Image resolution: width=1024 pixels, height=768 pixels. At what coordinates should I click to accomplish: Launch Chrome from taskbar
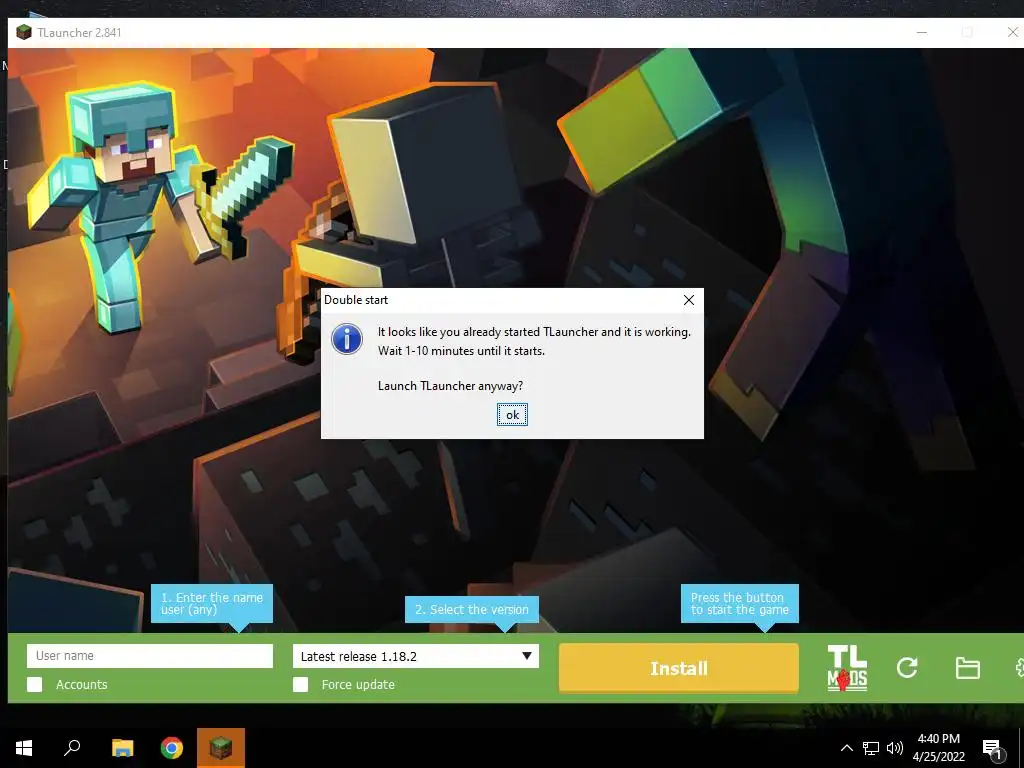tap(172, 748)
